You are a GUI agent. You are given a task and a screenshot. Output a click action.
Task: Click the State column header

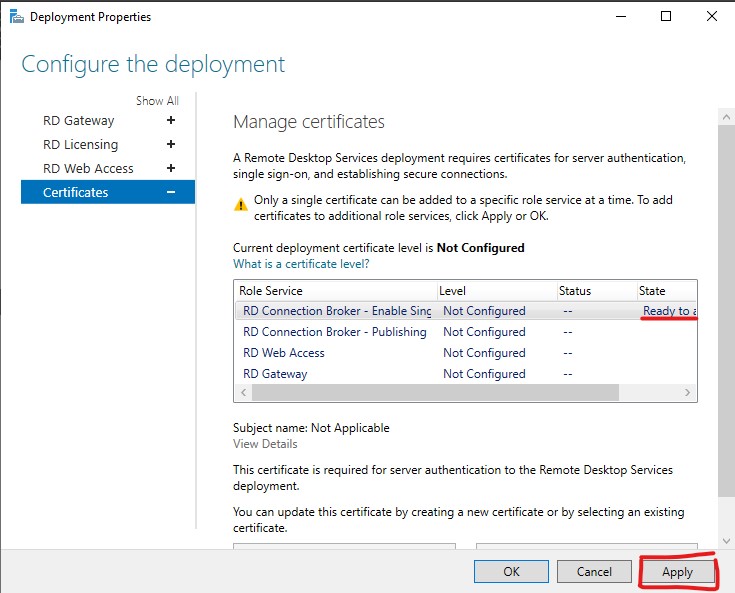coord(667,291)
